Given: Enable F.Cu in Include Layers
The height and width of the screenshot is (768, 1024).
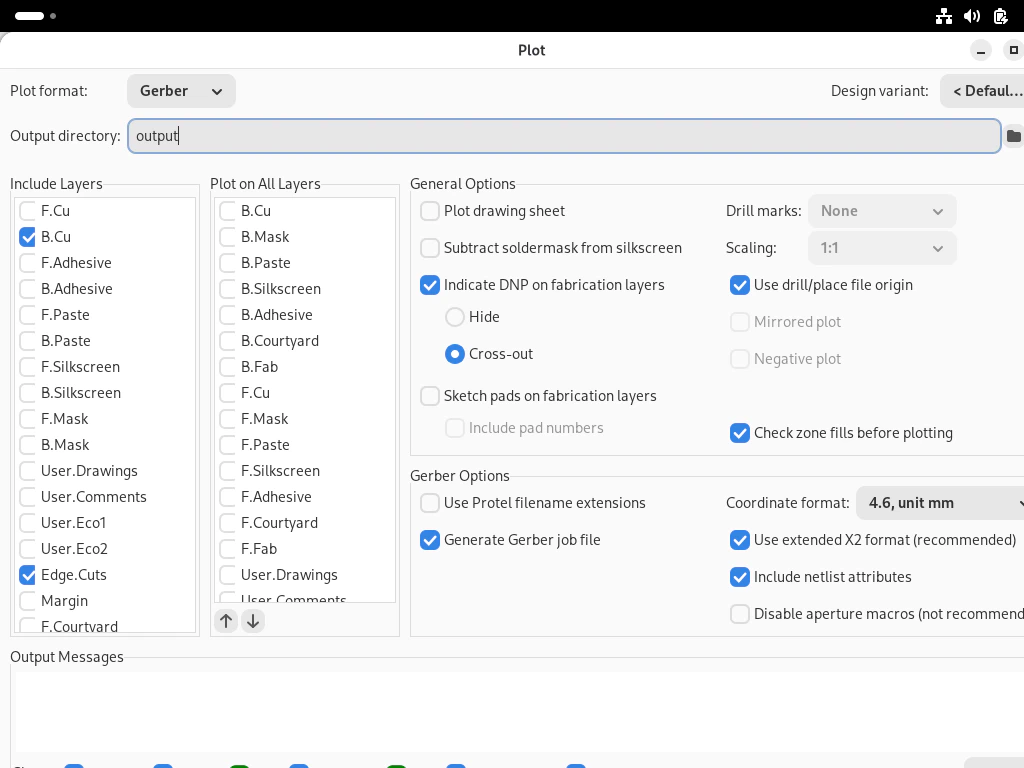Looking at the screenshot, I should pyautogui.click(x=27, y=211).
